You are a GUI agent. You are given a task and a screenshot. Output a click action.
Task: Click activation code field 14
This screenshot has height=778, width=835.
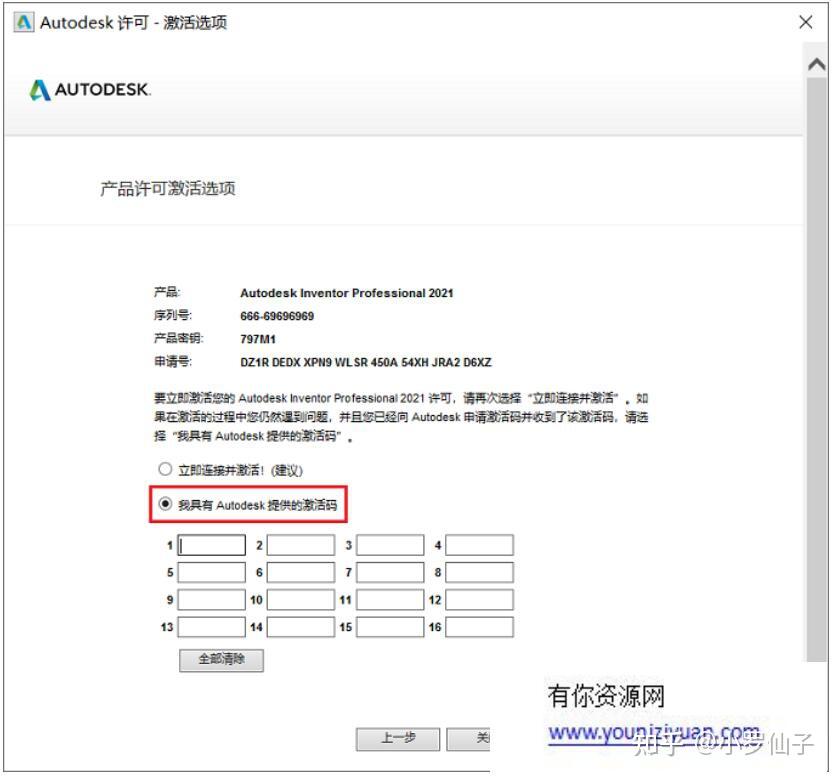click(x=301, y=628)
